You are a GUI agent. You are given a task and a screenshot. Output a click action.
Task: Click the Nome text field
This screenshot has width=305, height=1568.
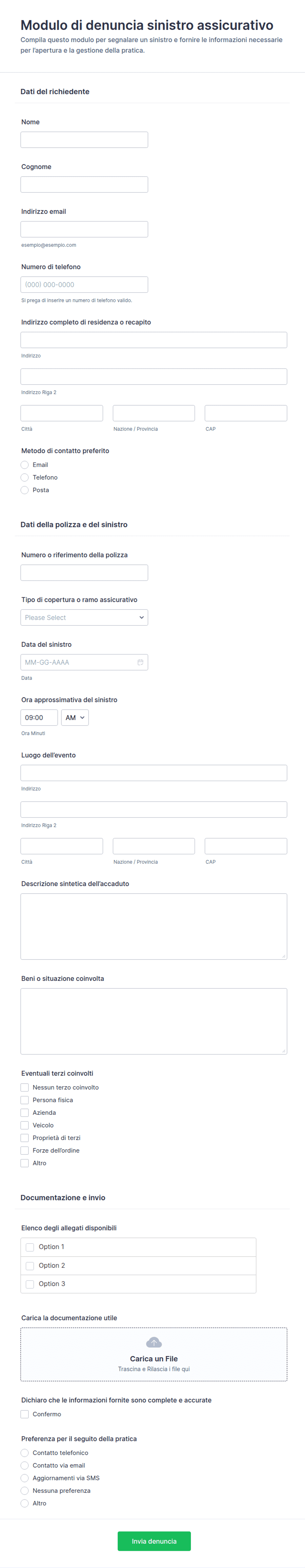(x=84, y=140)
